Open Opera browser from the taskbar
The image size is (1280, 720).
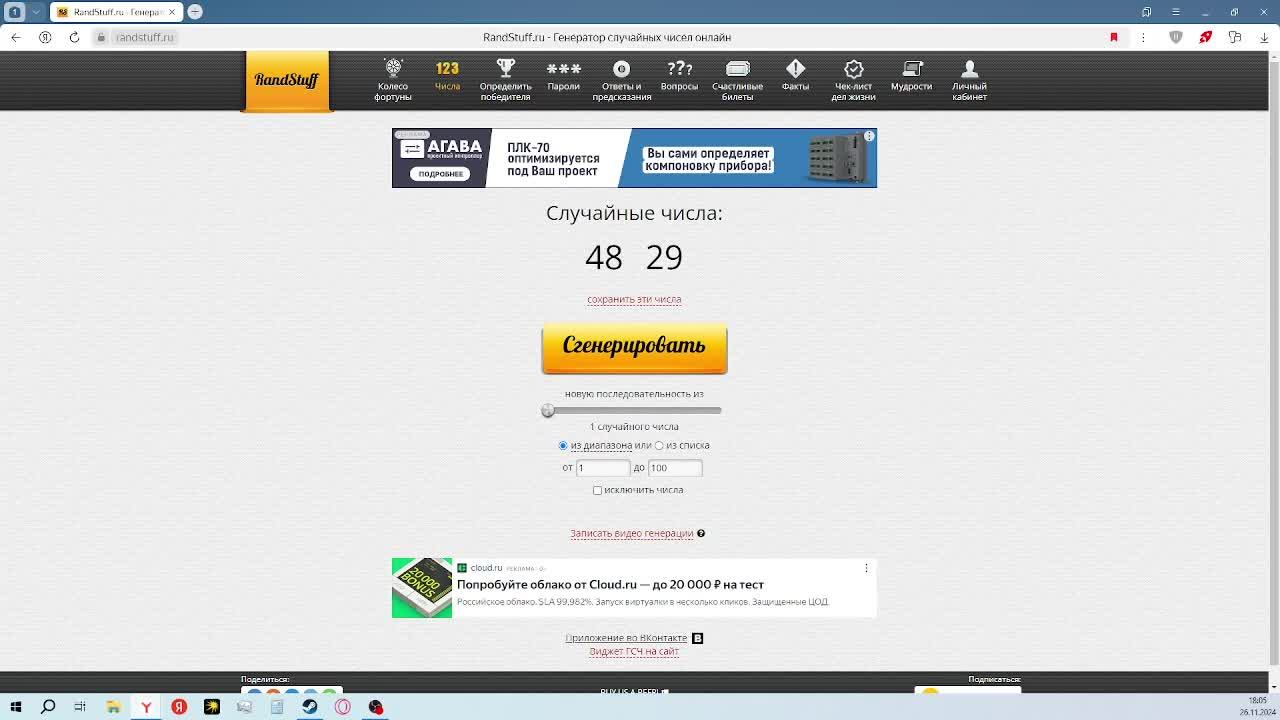pyautogui.click(x=343, y=707)
